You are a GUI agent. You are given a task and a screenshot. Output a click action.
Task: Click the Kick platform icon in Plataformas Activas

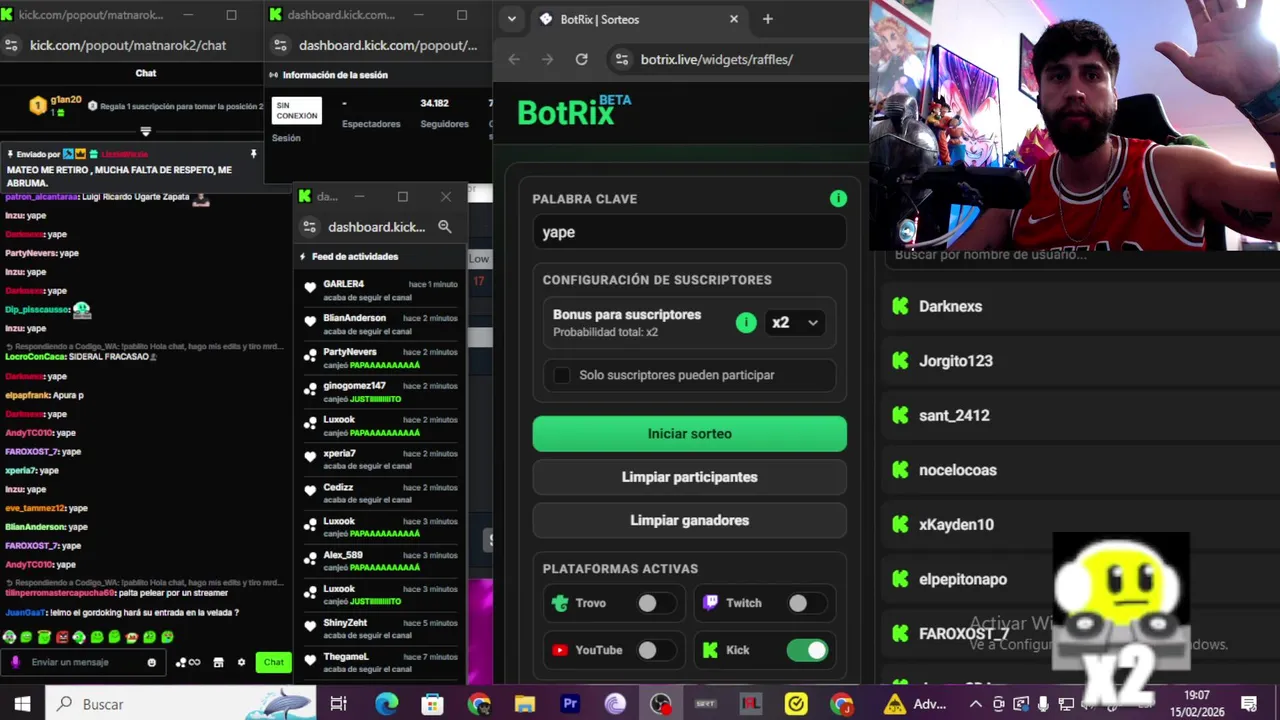click(711, 650)
